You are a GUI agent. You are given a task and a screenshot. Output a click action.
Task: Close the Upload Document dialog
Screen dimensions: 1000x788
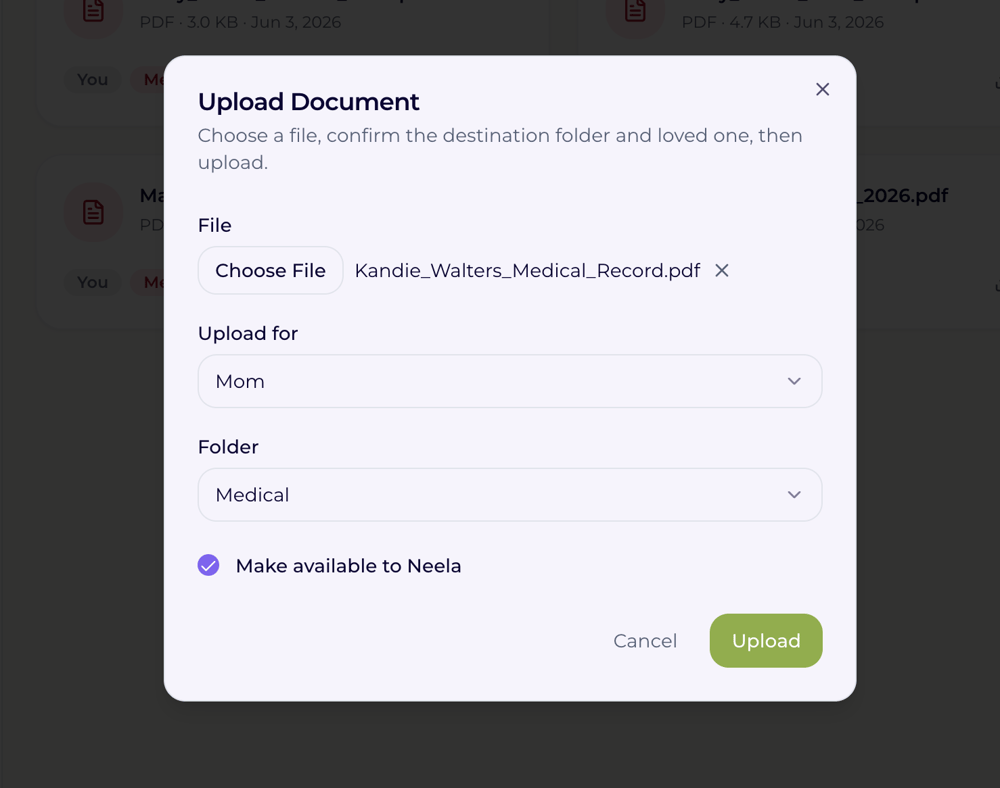click(822, 89)
